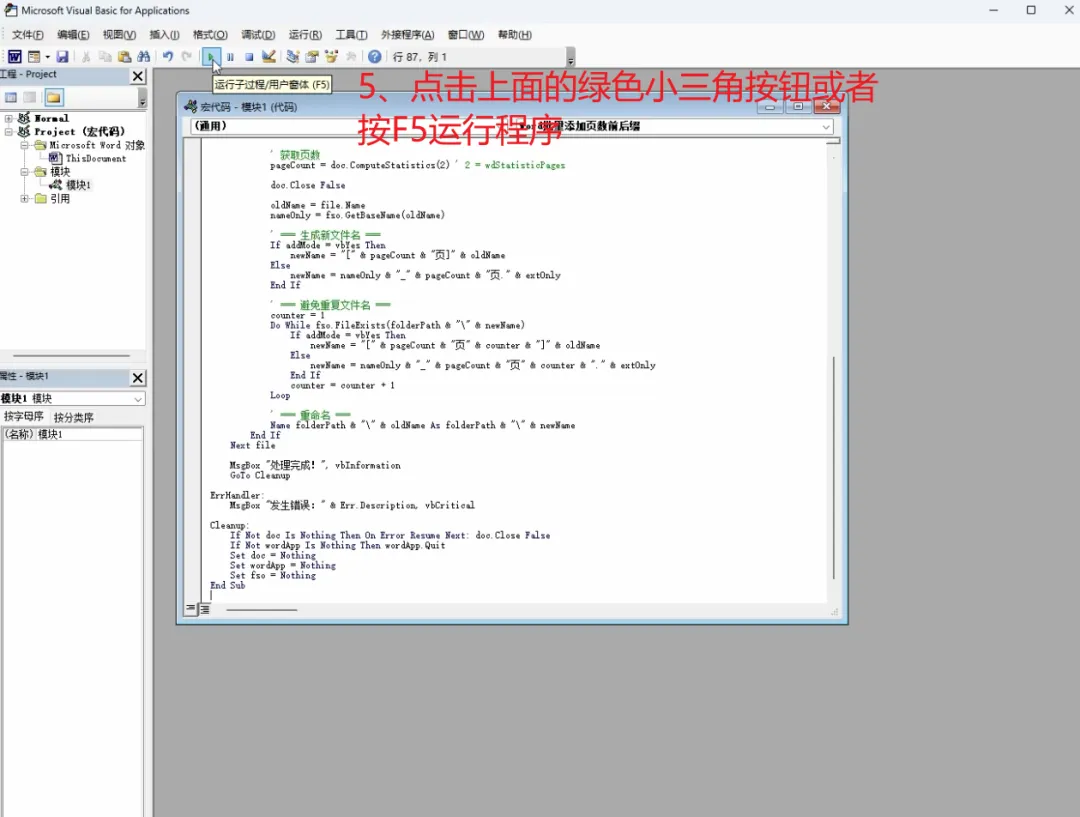
Task: Run the macro with the green triangle
Action: tap(211, 56)
